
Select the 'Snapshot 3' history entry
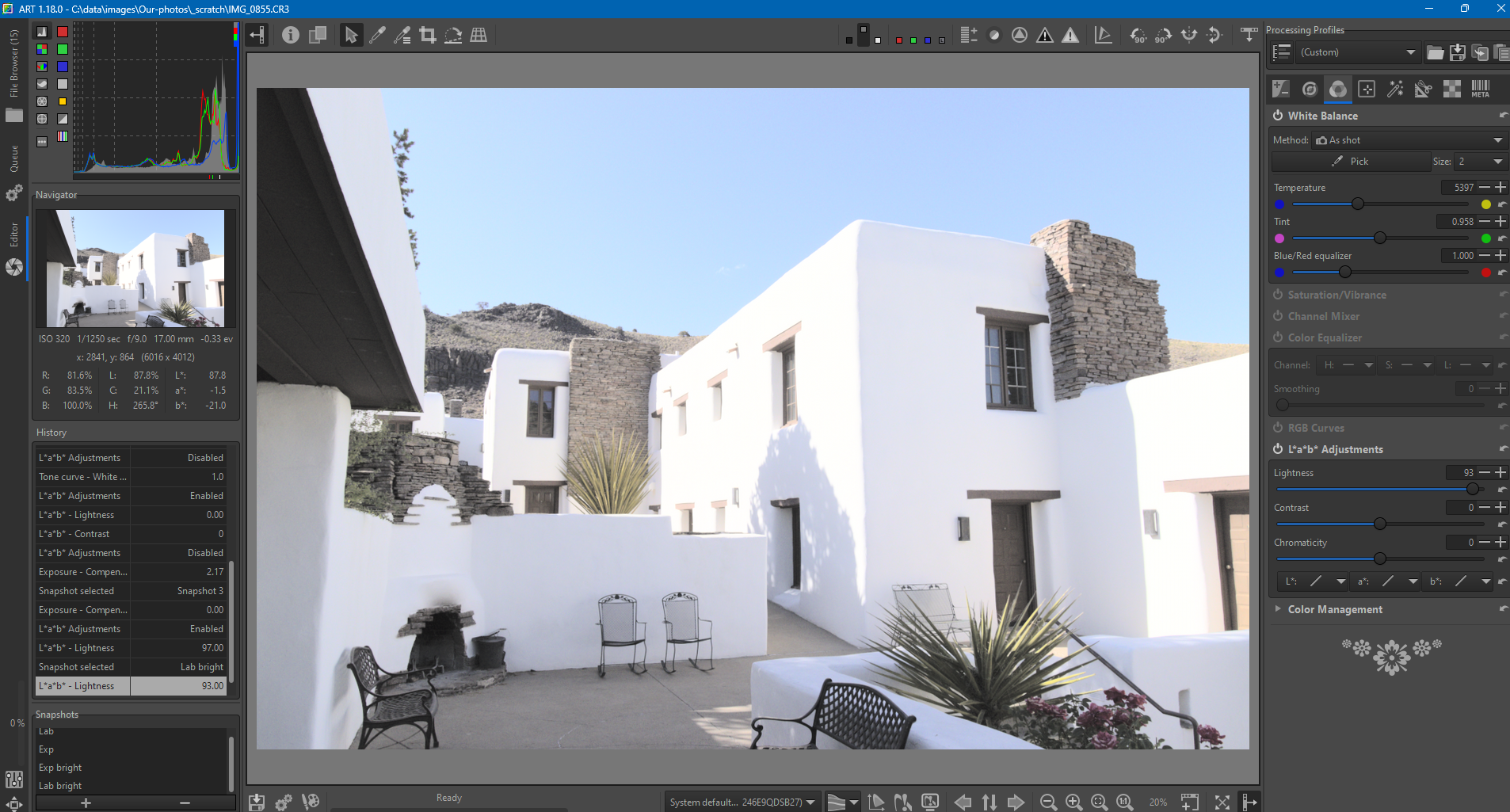click(x=132, y=591)
